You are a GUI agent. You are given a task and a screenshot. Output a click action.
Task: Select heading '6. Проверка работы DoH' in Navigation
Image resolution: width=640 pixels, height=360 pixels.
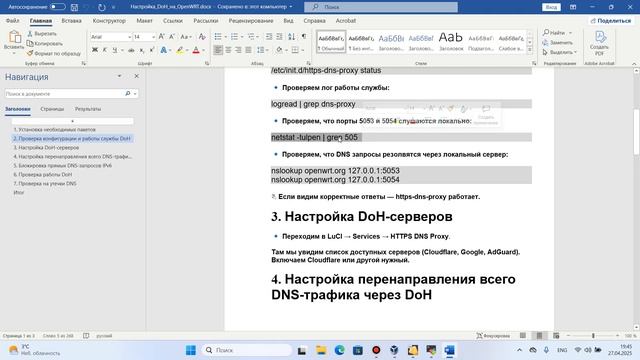pyautogui.click(x=43, y=174)
